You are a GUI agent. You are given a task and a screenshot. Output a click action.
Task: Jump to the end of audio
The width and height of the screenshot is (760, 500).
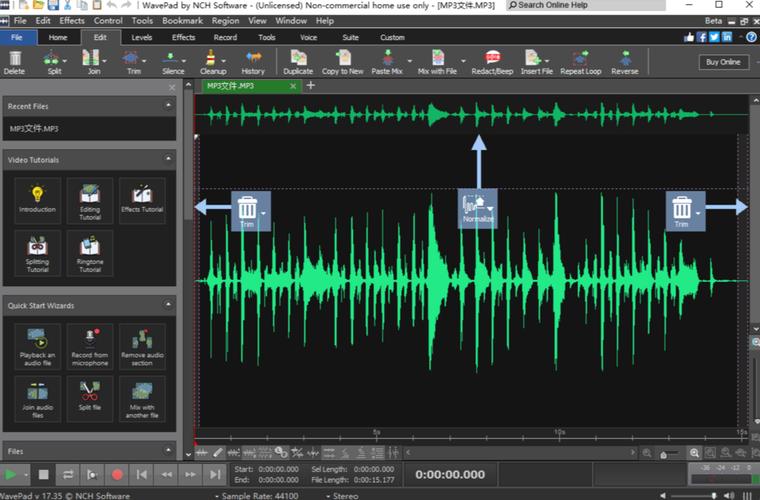[x=215, y=474]
